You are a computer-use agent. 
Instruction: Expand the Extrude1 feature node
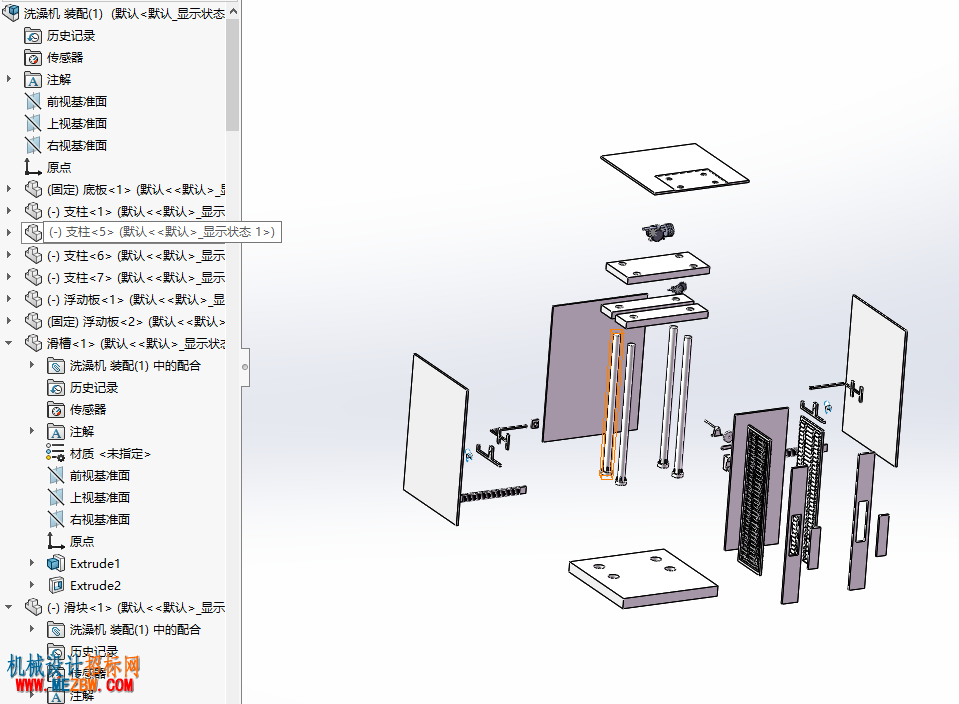tap(32, 563)
